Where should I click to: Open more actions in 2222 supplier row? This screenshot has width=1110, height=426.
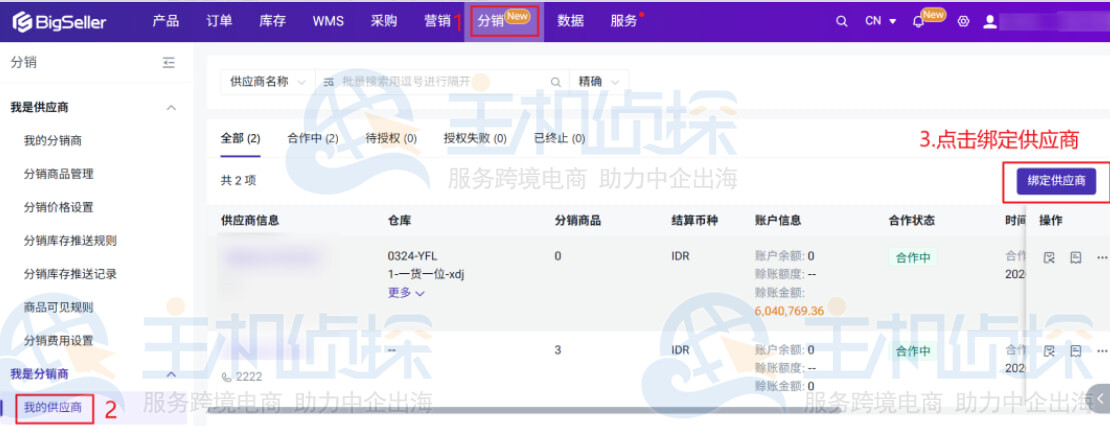tap(1102, 351)
